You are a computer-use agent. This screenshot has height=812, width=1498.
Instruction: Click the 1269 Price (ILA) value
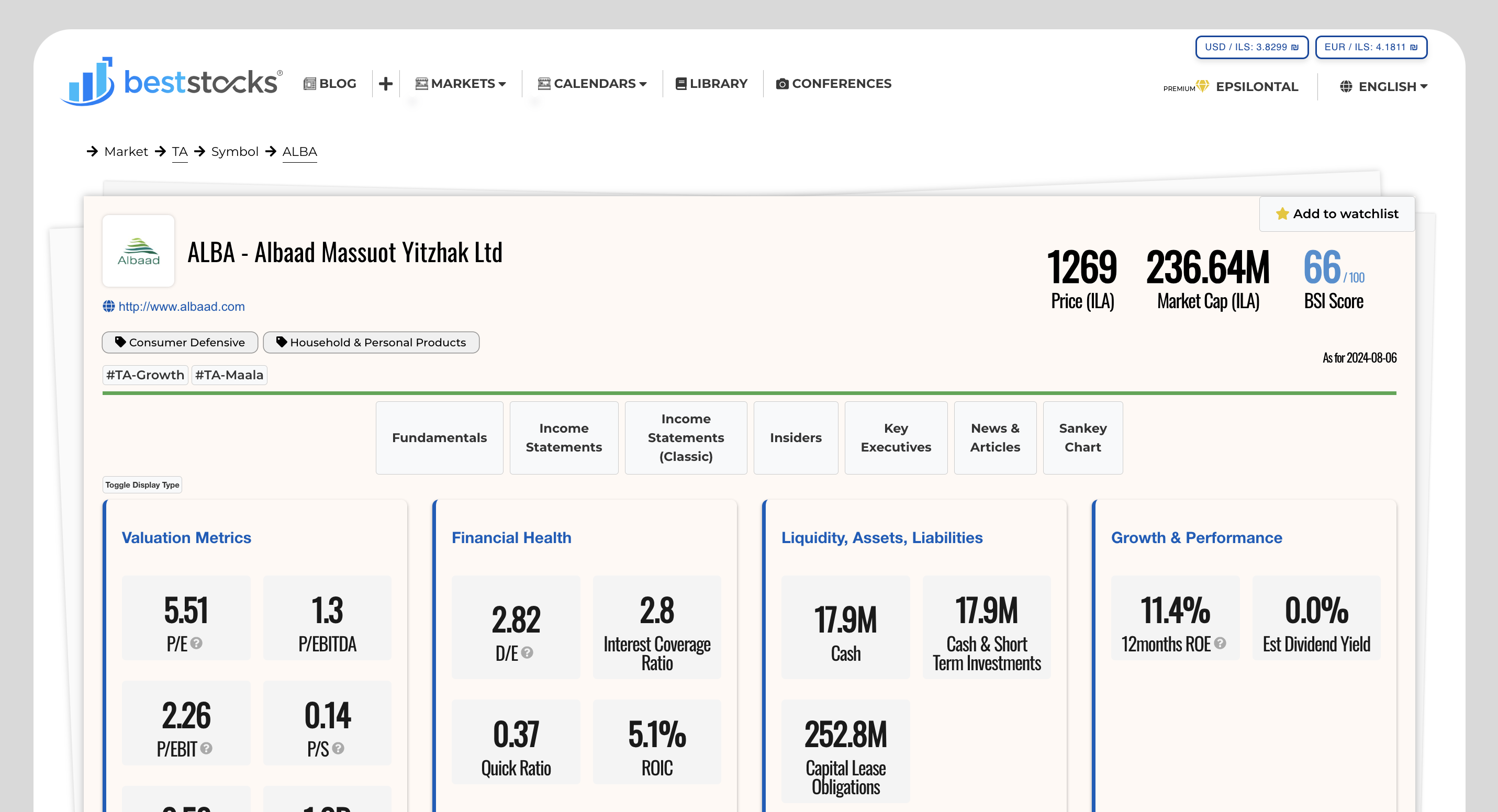tap(1083, 267)
